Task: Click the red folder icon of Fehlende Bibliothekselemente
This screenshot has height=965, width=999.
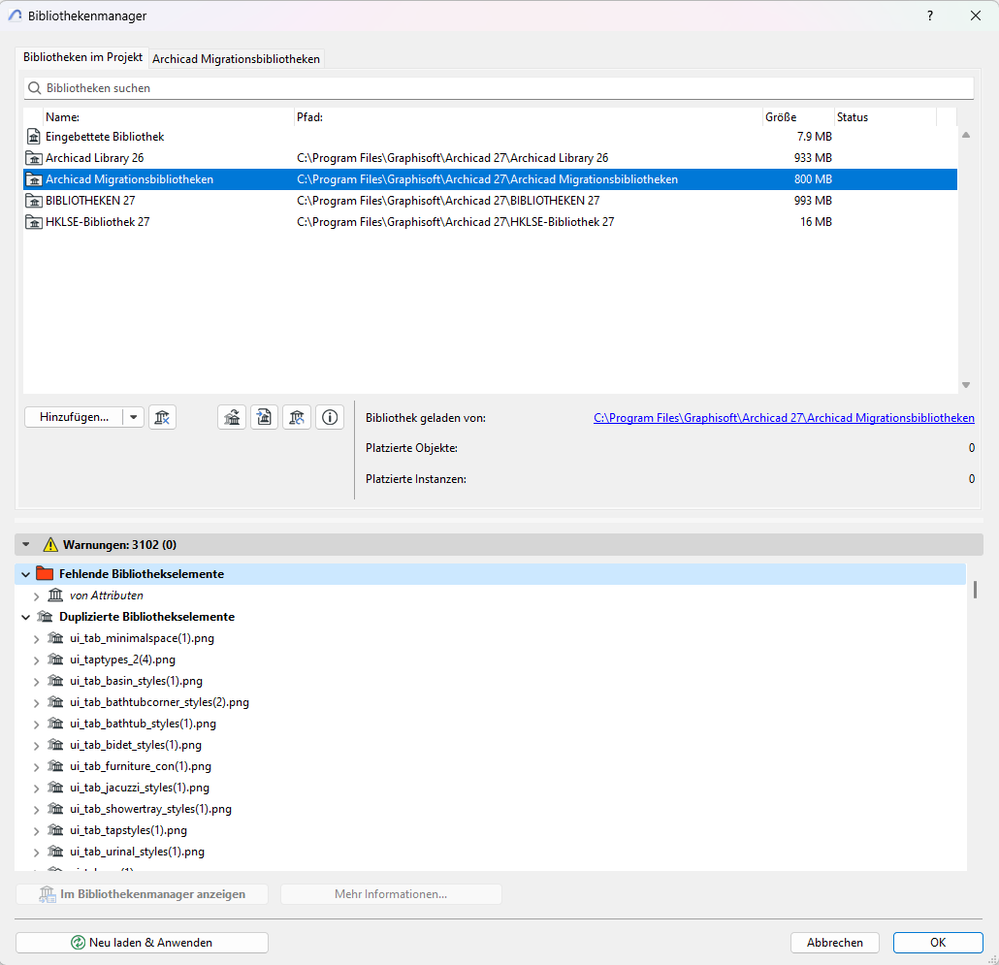Action: (45, 573)
